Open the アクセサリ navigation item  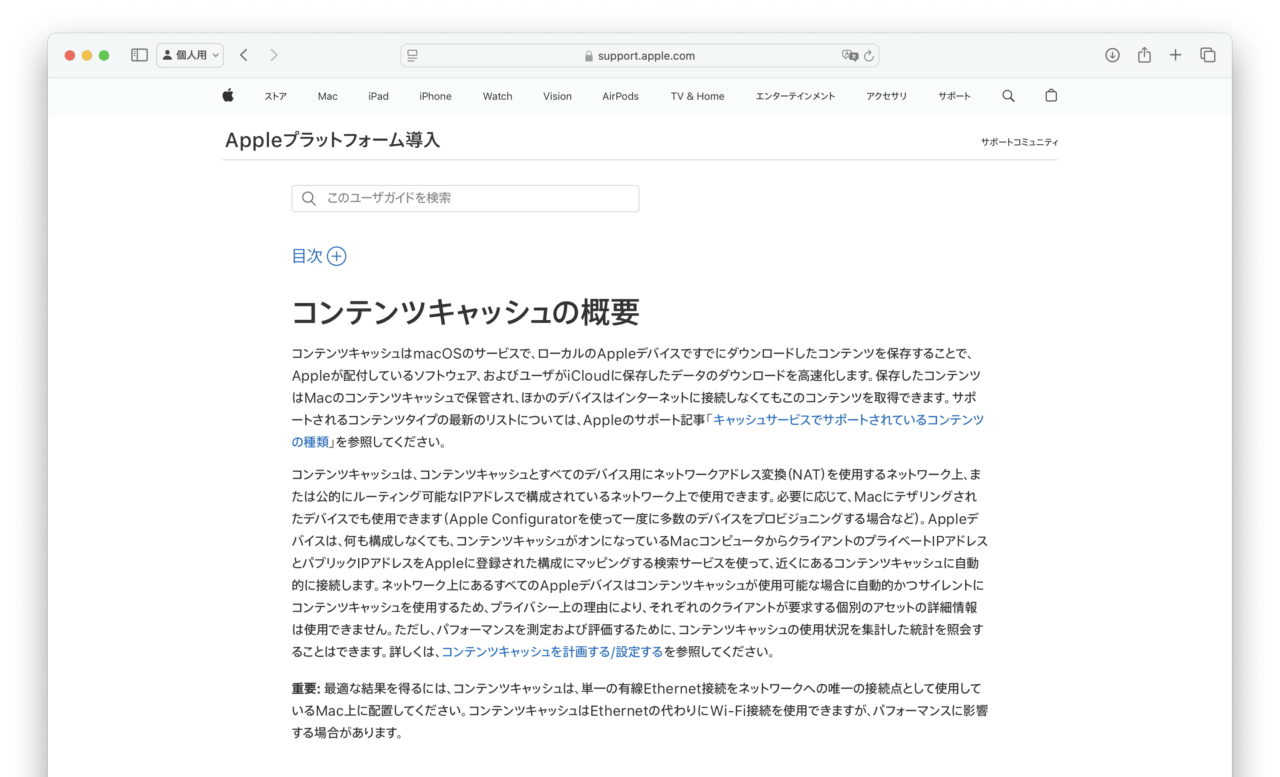click(x=887, y=97)
